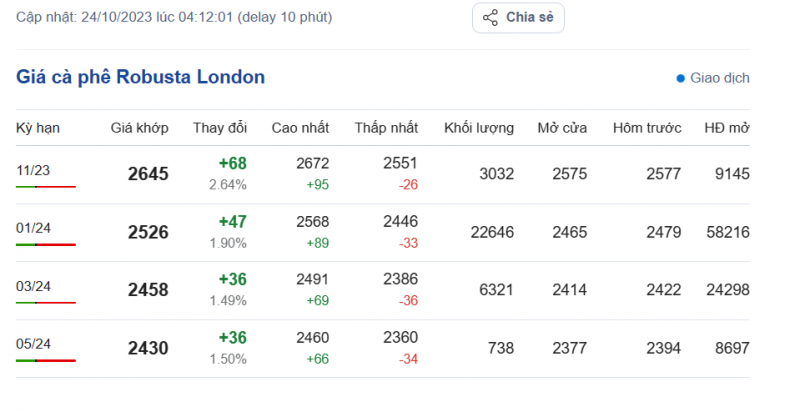Screen dimensions: 800x412
Task: Select the 11/23 contract term
Action: pyautogui.click(x=33, y=170)
